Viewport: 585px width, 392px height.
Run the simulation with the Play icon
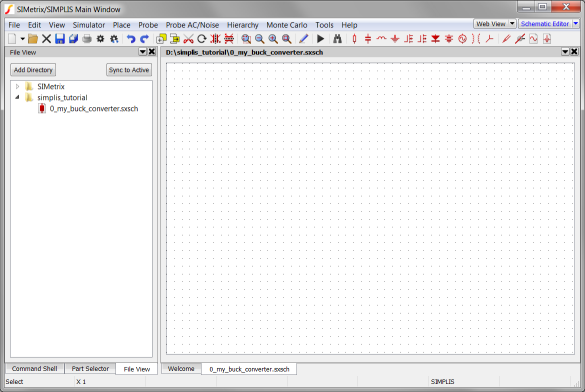click(x=320, y=39)
